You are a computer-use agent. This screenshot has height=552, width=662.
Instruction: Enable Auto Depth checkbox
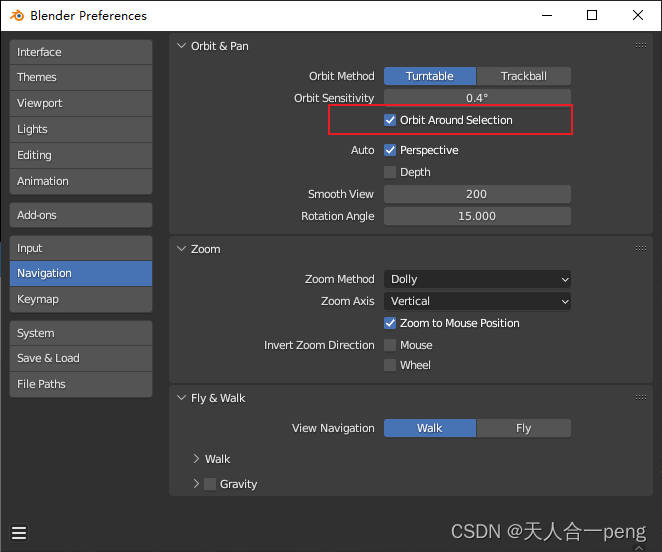click(x=390, y=172)
